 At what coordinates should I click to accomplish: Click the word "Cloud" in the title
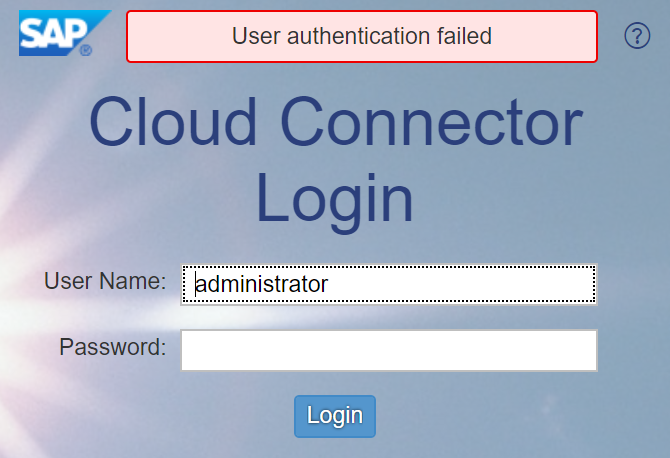tap(173, 122)
